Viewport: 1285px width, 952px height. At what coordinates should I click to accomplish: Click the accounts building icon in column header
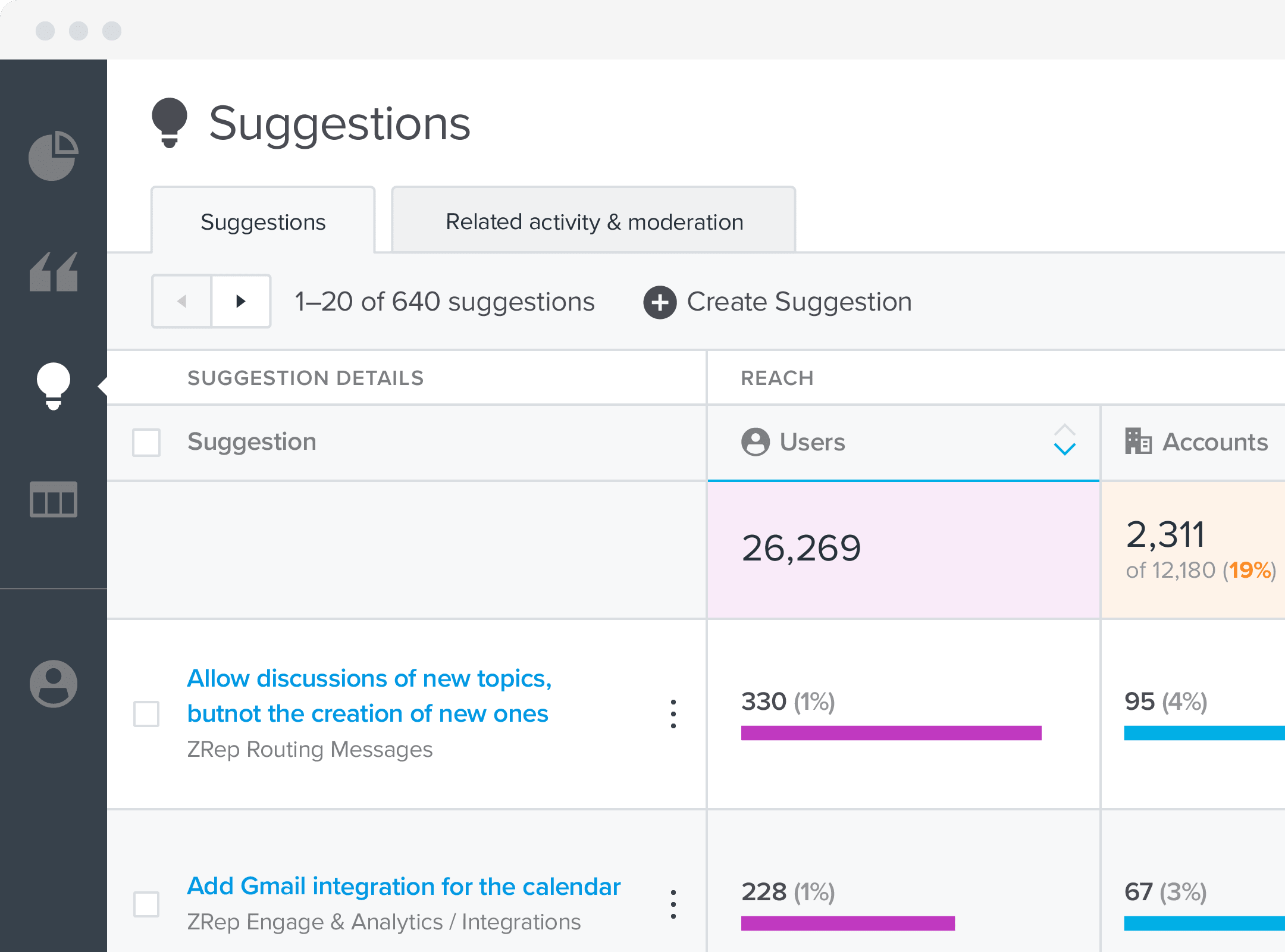(1141, 441)
